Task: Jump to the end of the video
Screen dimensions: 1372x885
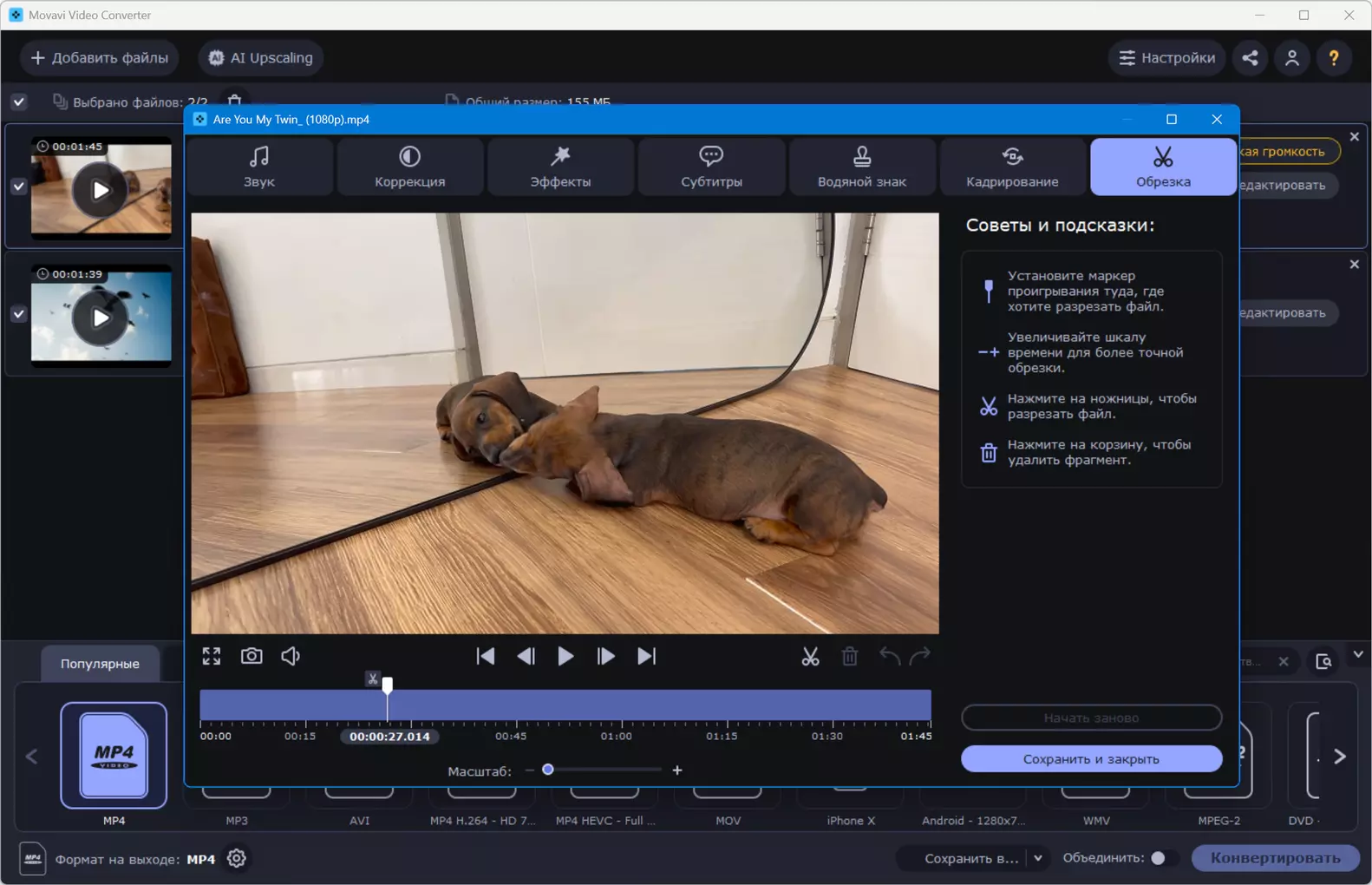Action: point(646,656)
